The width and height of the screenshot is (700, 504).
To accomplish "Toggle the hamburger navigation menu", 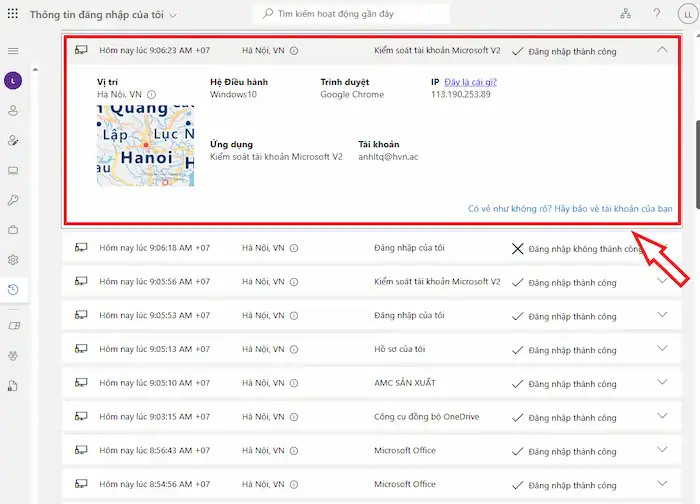I will [13, 51].
